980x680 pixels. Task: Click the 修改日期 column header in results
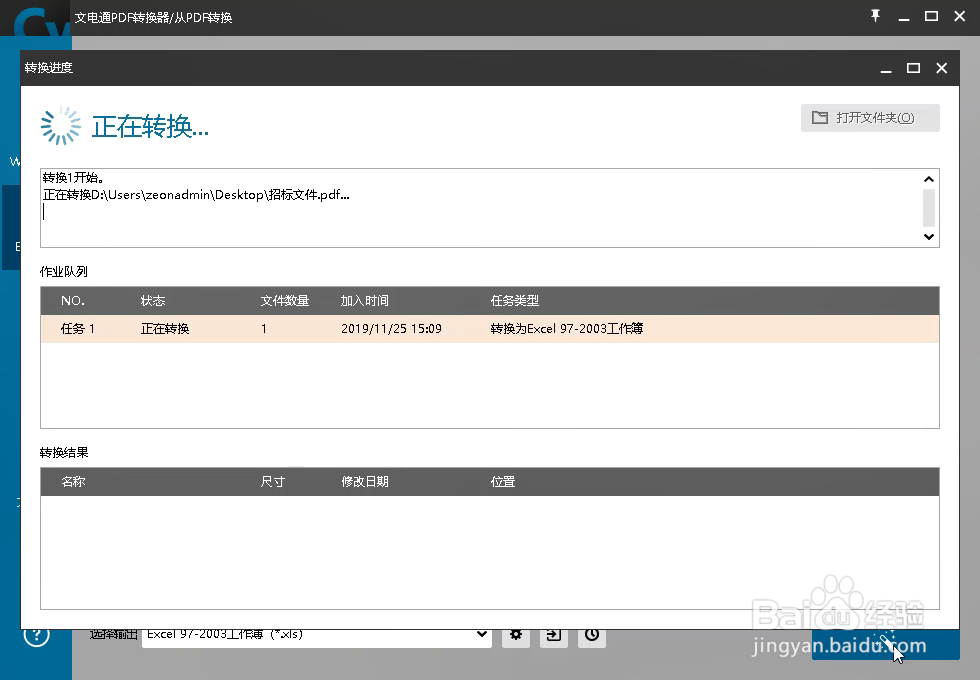click(x=364, y=481)
